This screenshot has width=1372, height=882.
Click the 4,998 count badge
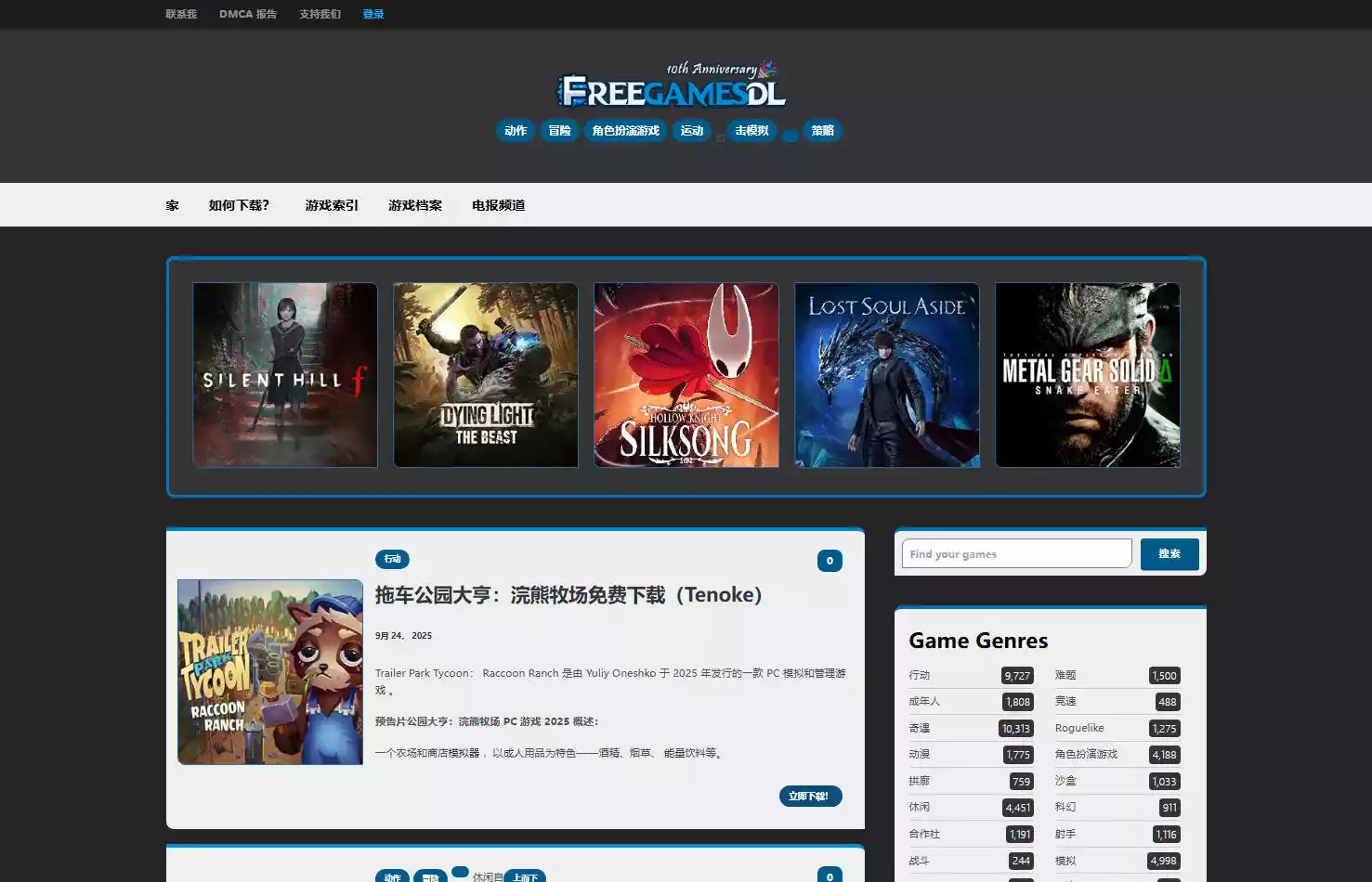point(1163,861)
